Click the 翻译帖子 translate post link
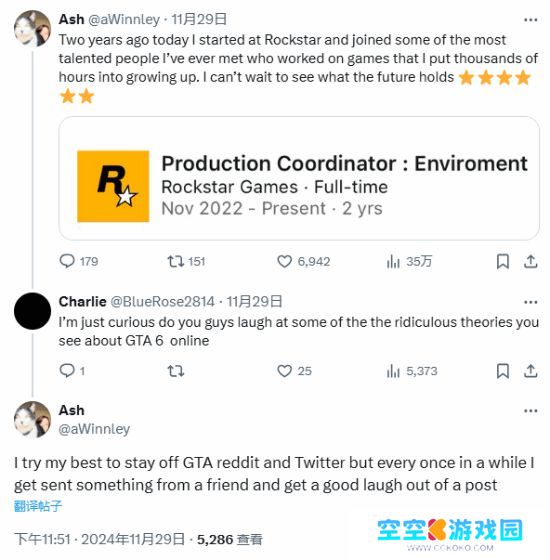The width and height of the screenshot is (550, 560). [38, 506]
